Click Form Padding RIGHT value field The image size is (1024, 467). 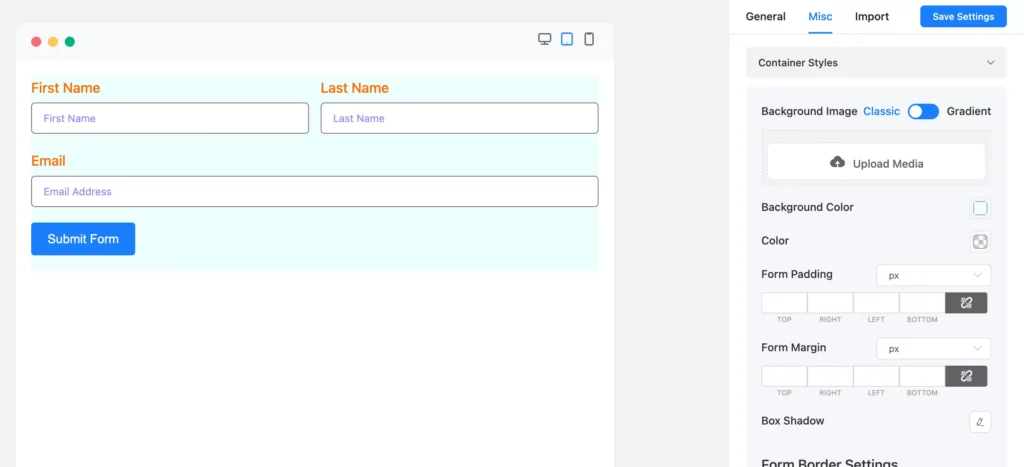[x=830, y=302]
